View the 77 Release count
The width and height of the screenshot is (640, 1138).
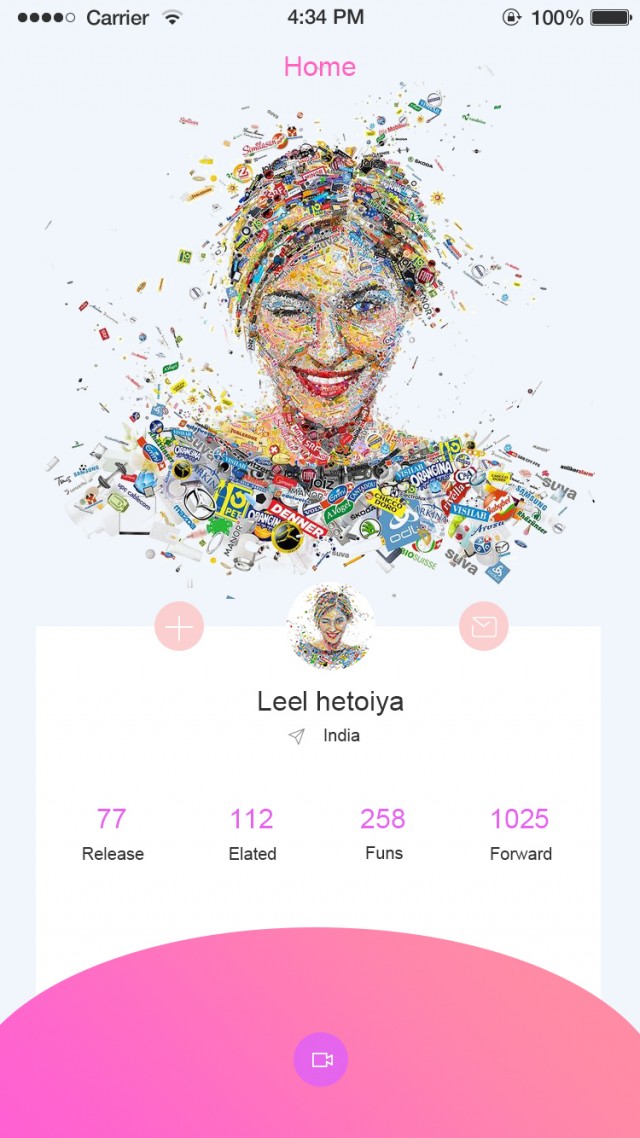click(x=112, y=835)
